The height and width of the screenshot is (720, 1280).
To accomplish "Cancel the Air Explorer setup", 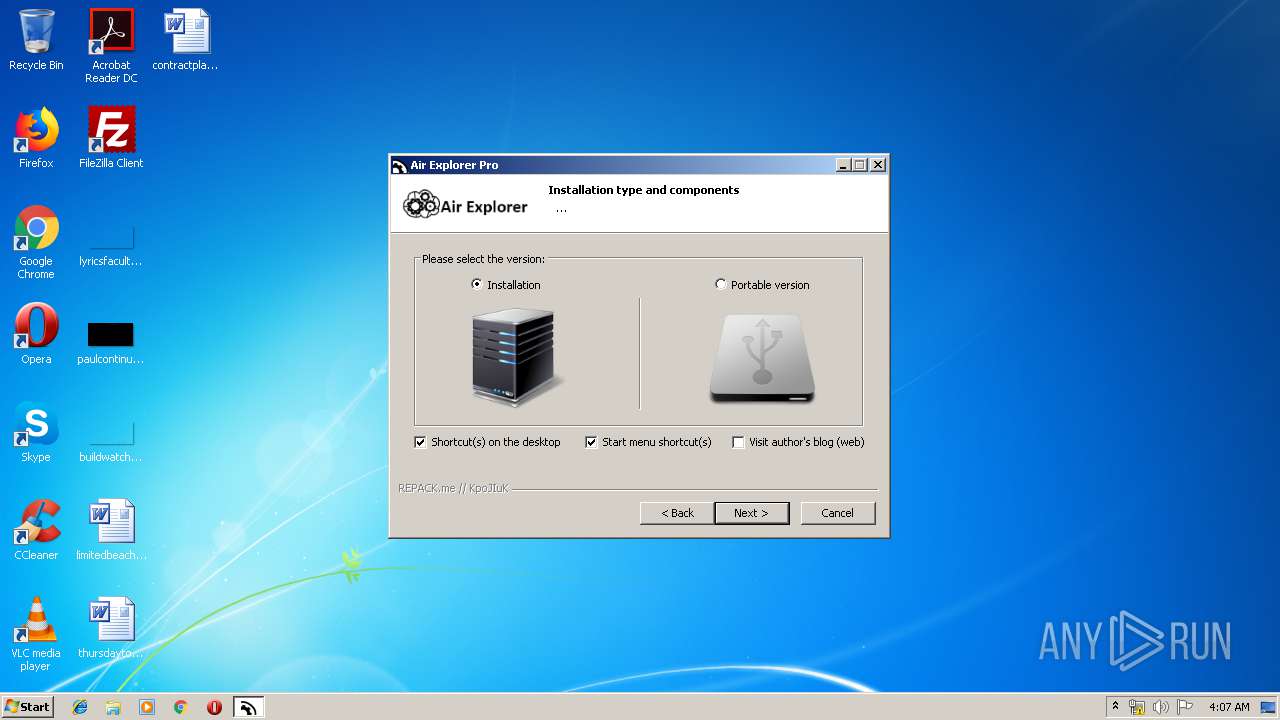I will tap(837, 513).
